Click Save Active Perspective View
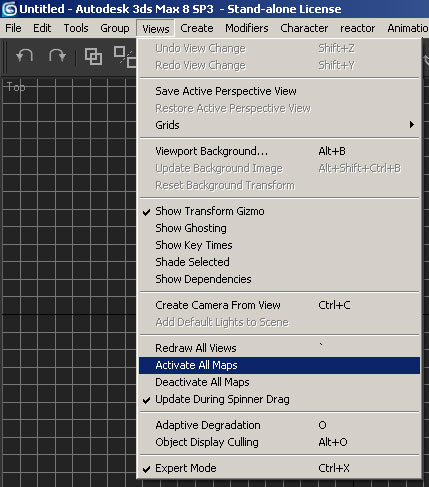This screenshot has height=487, width=429. click(x=279, y=91)
